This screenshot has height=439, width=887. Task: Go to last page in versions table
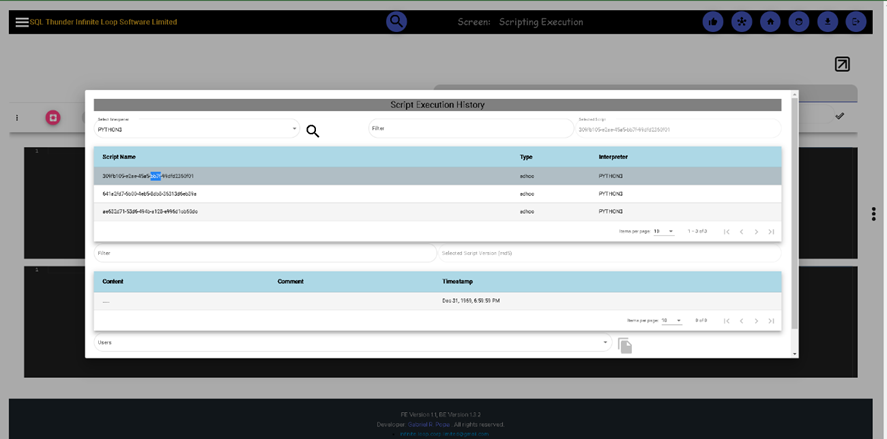pos(771,321)
